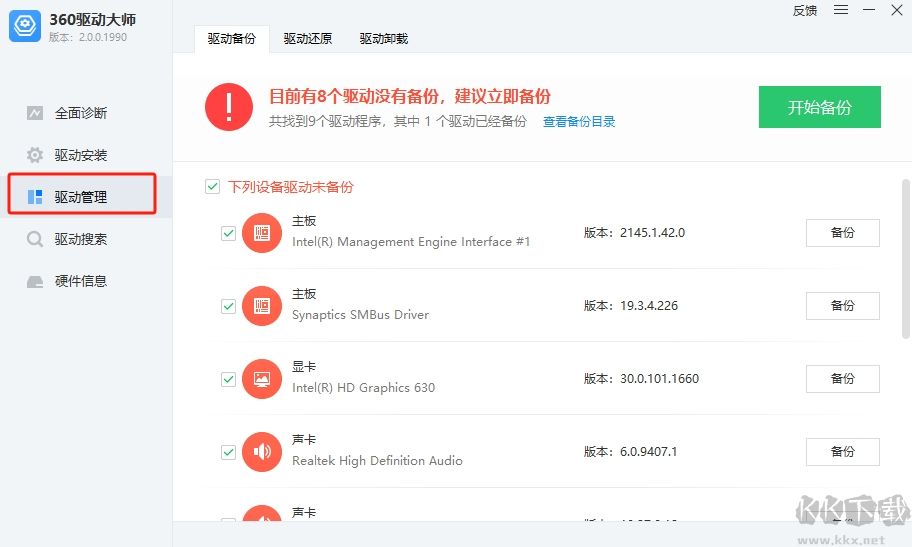Click the 硬件信息 sidebar icon

pos(35,282)
